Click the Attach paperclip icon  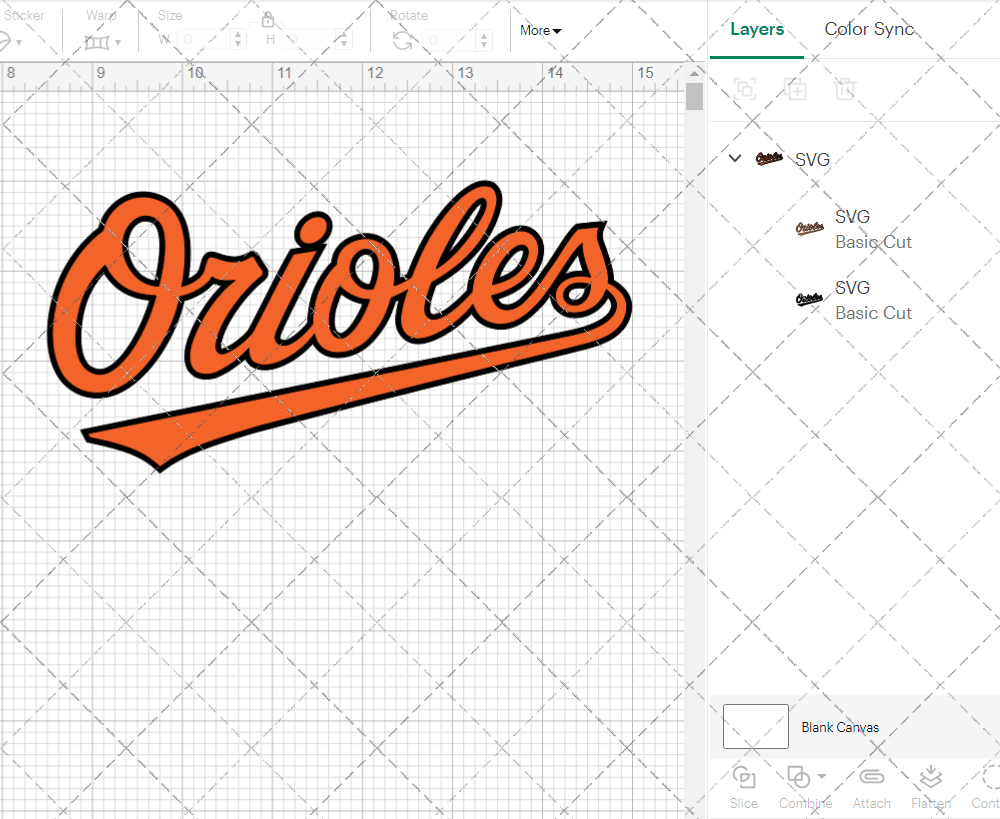[871, 778]
